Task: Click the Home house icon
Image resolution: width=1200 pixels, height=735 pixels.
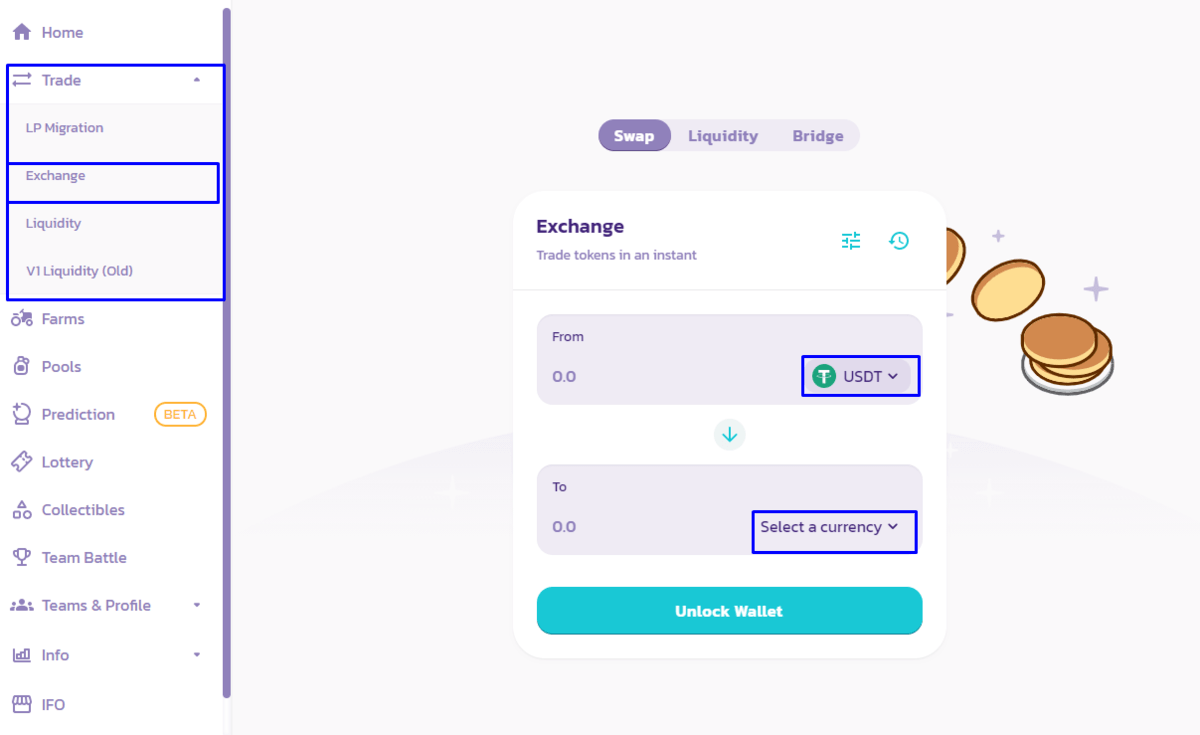Action: (22, 32)
